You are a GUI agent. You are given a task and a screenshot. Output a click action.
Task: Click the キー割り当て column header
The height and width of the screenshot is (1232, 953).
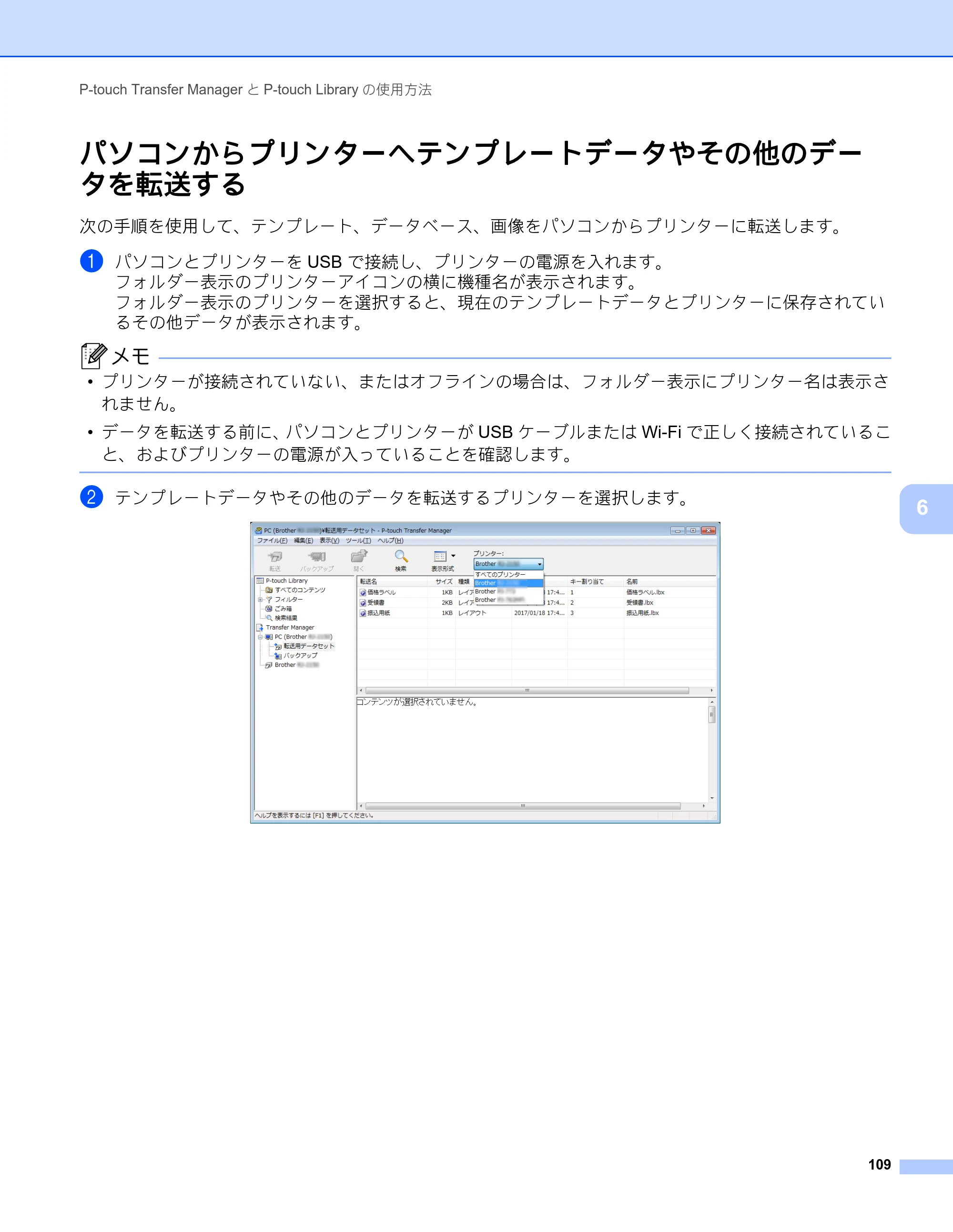click(595, 581)
